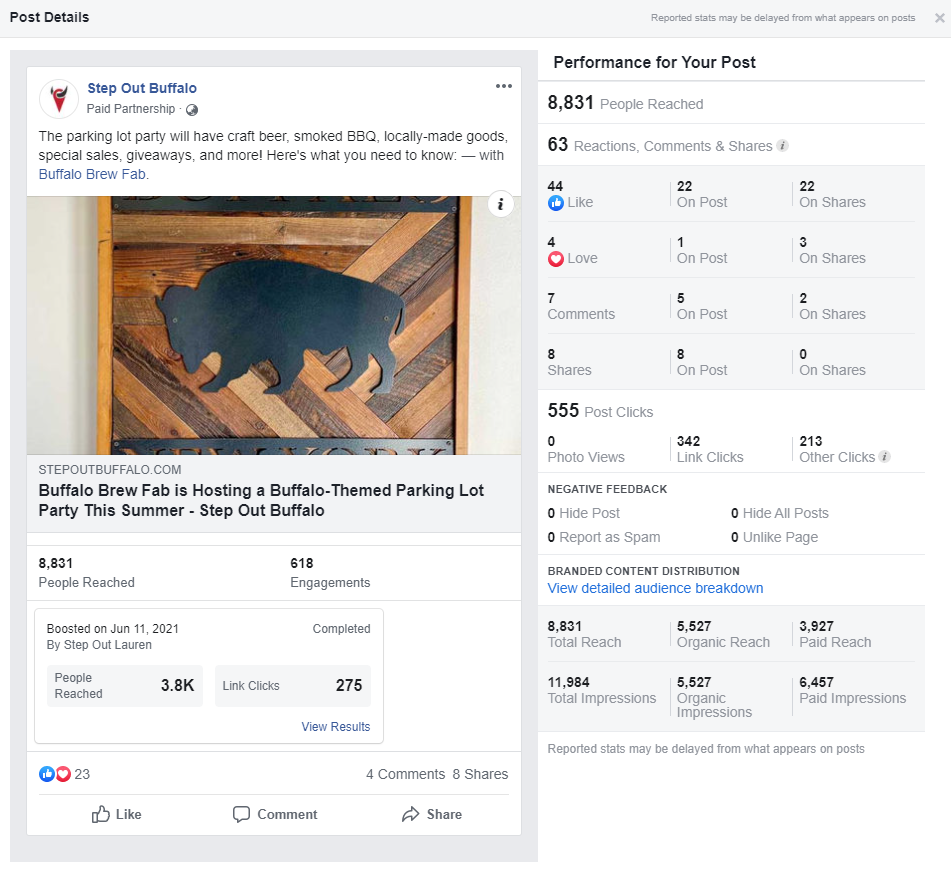Click the blue Like reaction icon in stats
Viewport: 951px width, 874px height.
point(556,203)
